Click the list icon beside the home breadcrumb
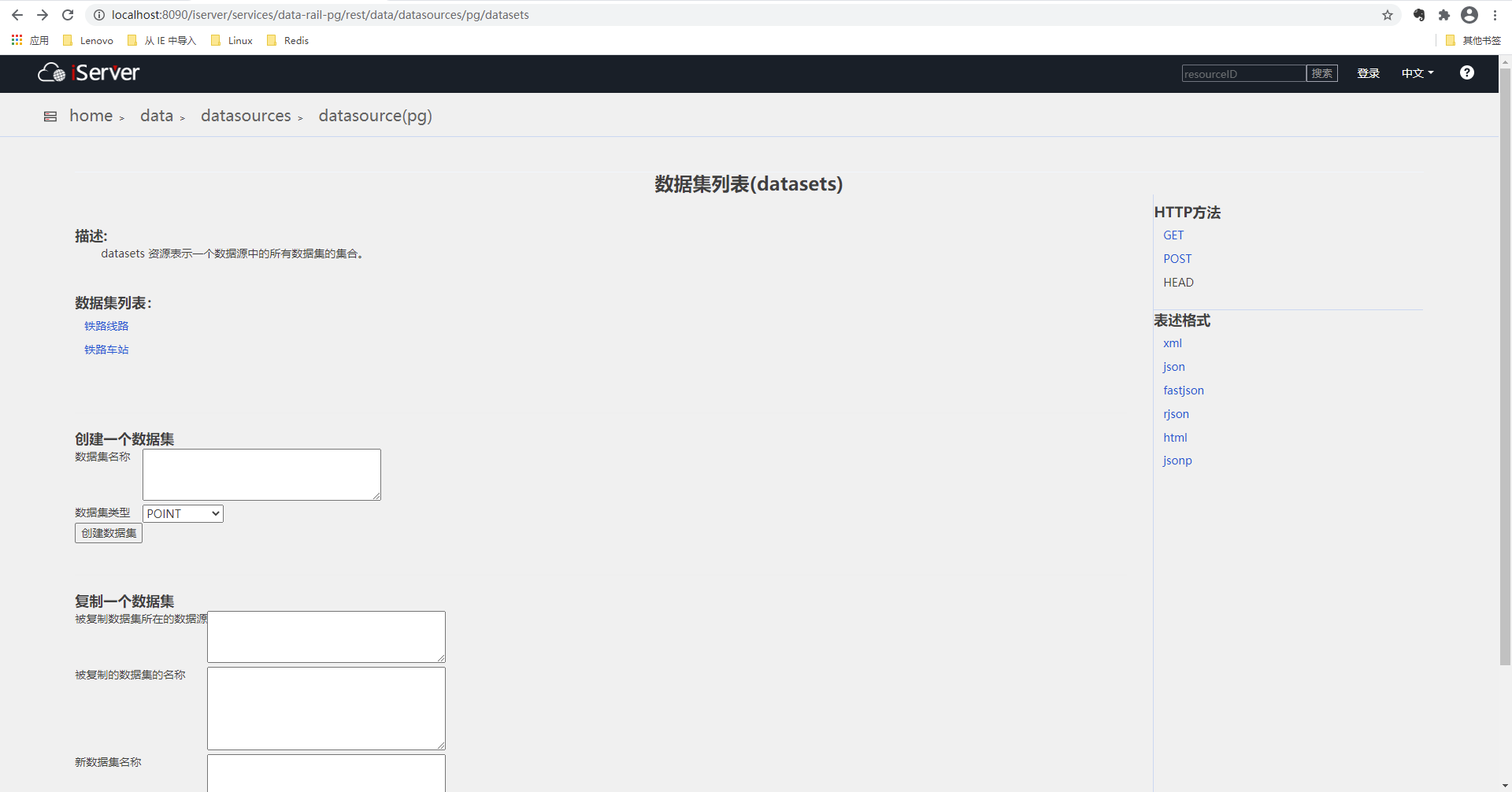Image resolution: width=1512 pixels, height=792 pixels. (x=50, y=116)
